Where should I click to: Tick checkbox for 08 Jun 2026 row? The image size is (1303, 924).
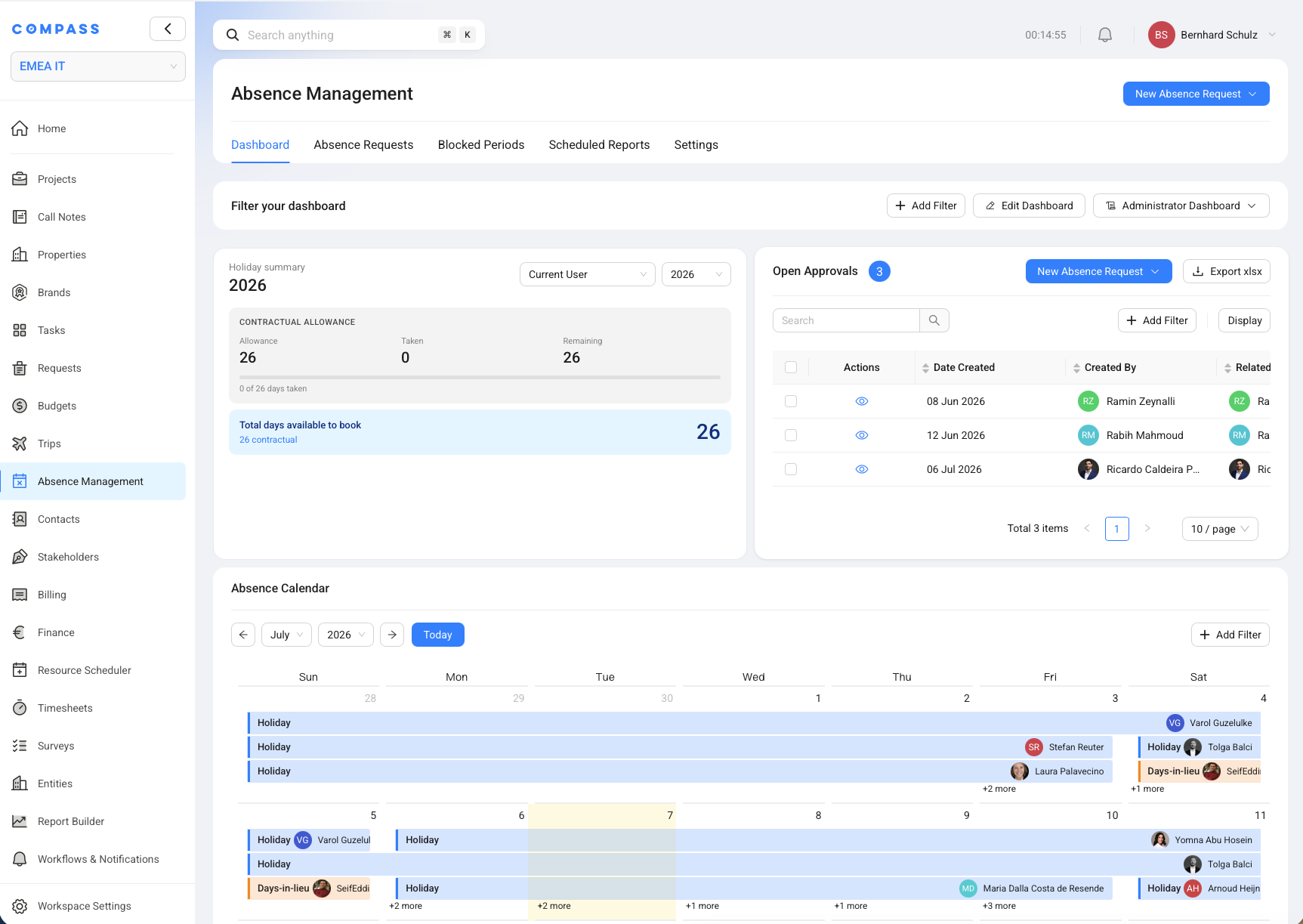coord(791,401)
